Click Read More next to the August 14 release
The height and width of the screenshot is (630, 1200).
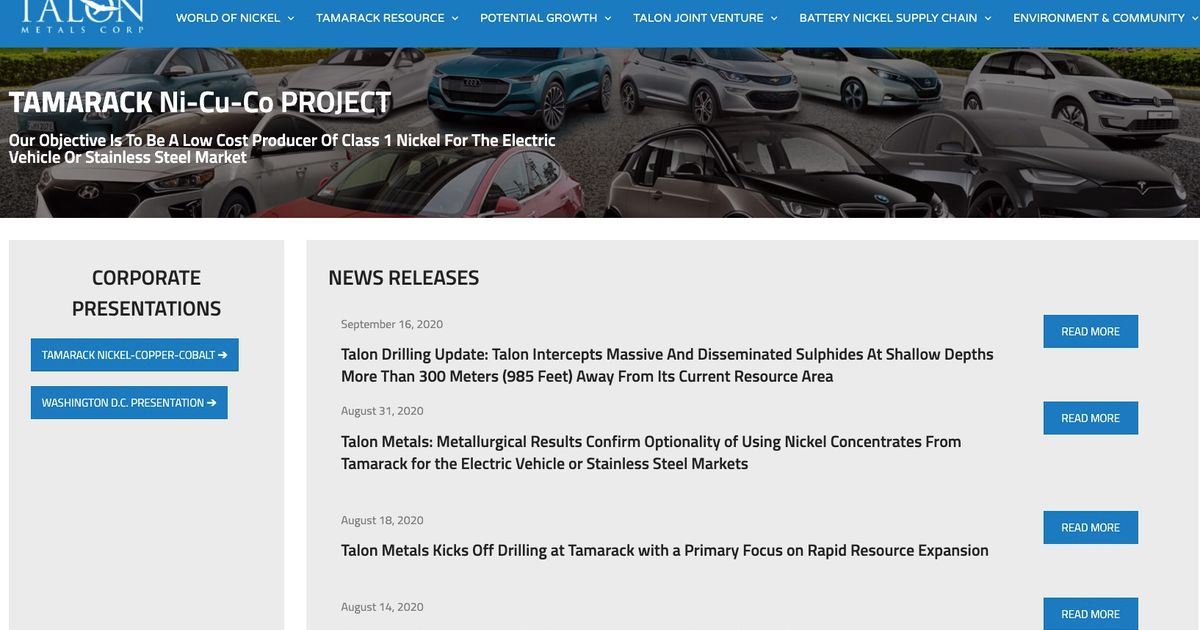1090,614
